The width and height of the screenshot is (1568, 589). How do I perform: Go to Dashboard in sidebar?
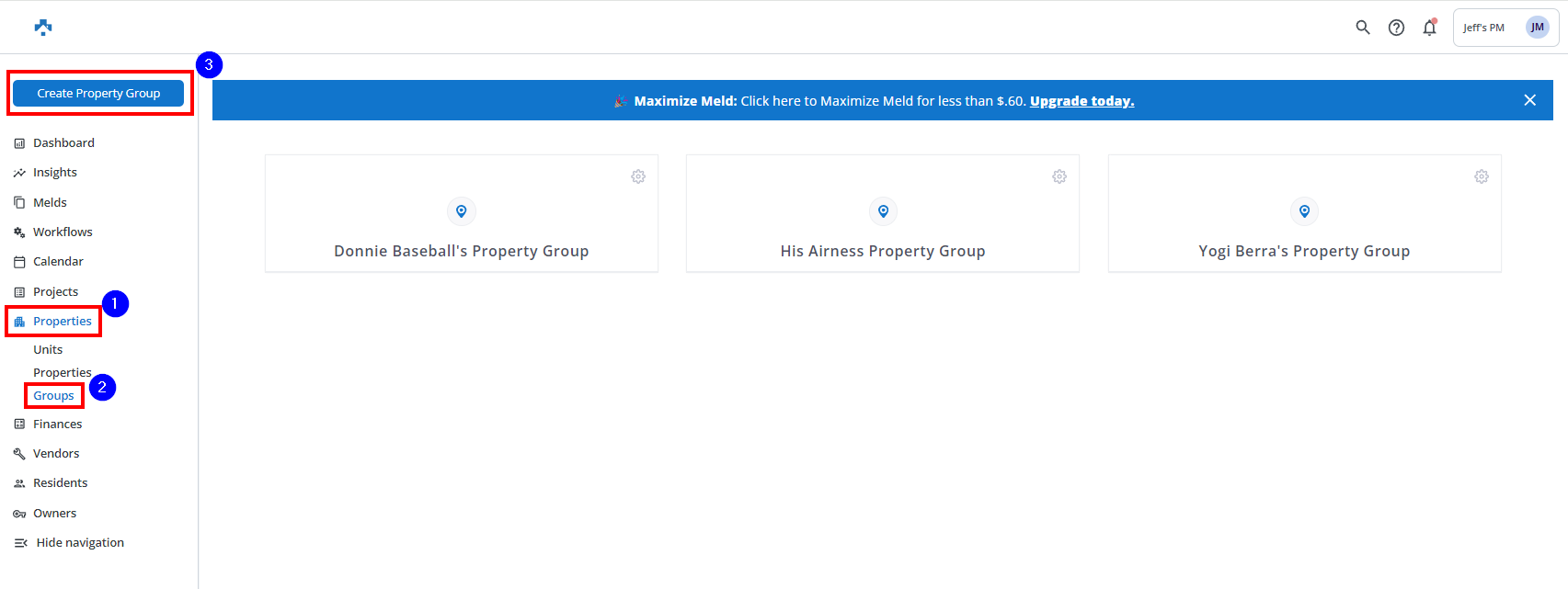click(x=63, y=143)
